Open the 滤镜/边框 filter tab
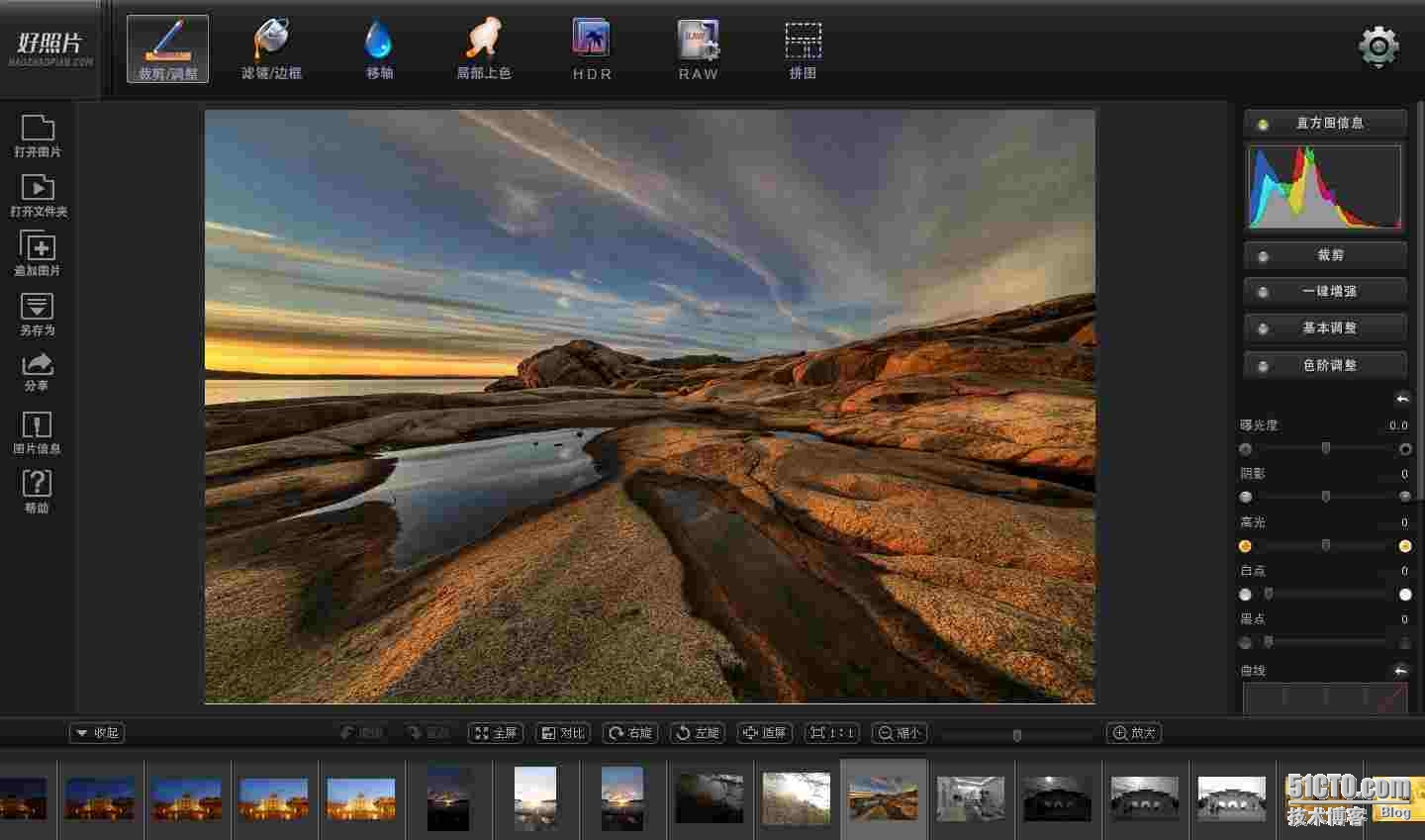This screenshot has width=1425, height=840. click(x=271, y=48)
